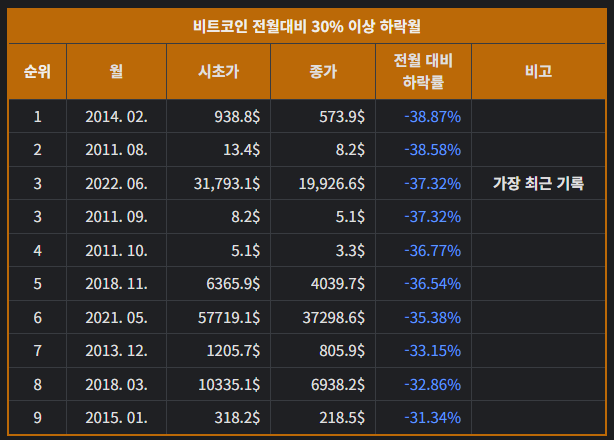Select the closing price '218.5$'
Screen dimensions: 614x440
click(342, 418)
